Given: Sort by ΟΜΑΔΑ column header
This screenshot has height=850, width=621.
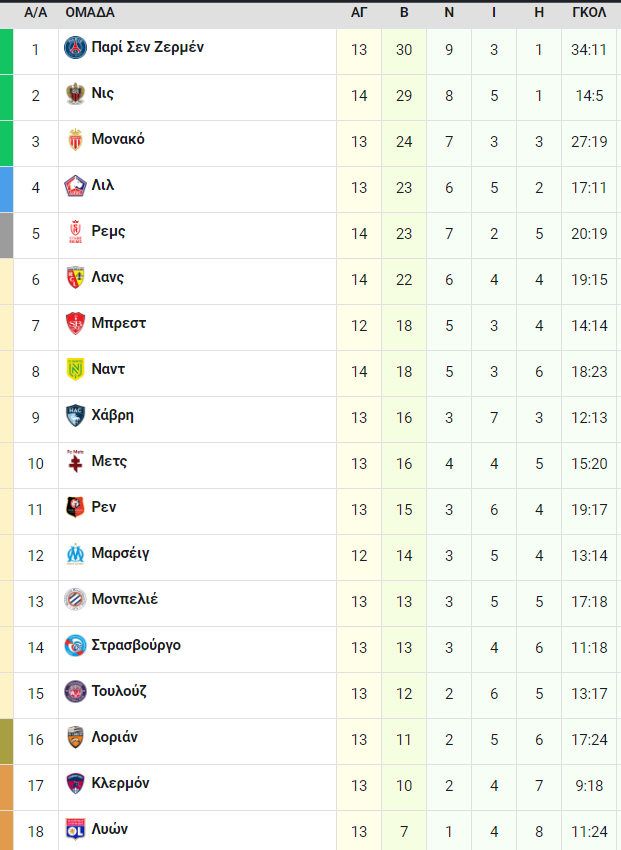Looking at the screenshot, I should point(90,12).
